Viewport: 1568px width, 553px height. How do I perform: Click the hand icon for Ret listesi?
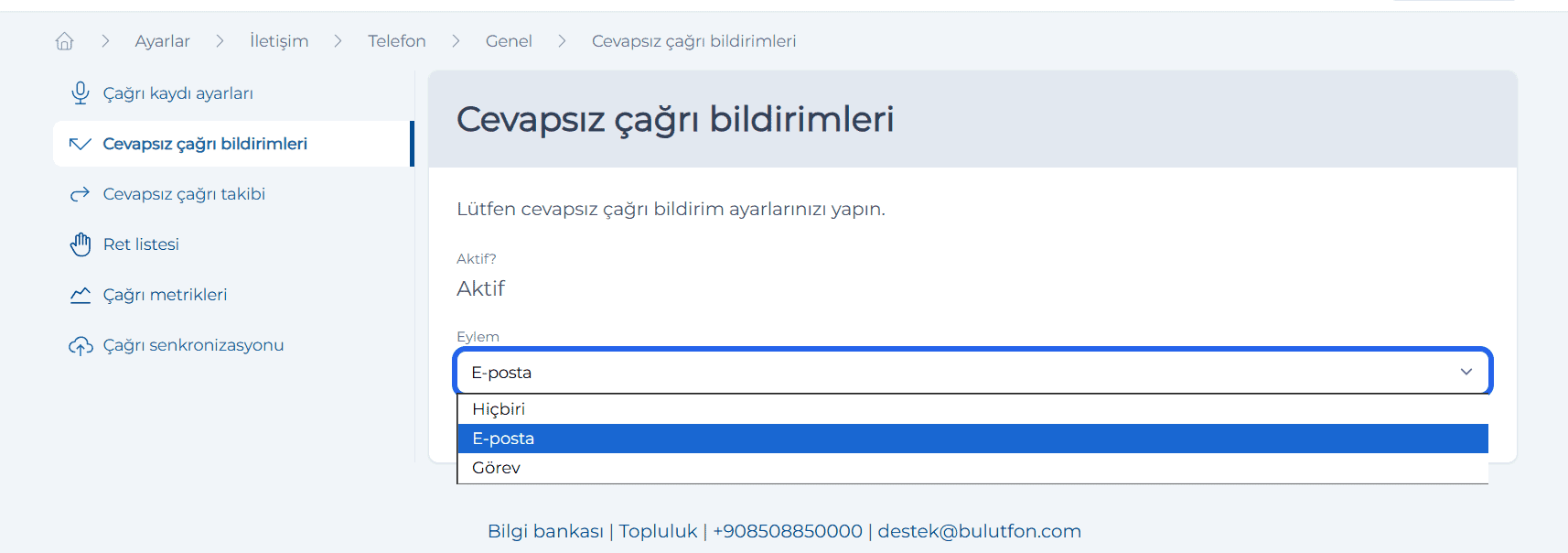pyautogui.click(x=81, y=244)
